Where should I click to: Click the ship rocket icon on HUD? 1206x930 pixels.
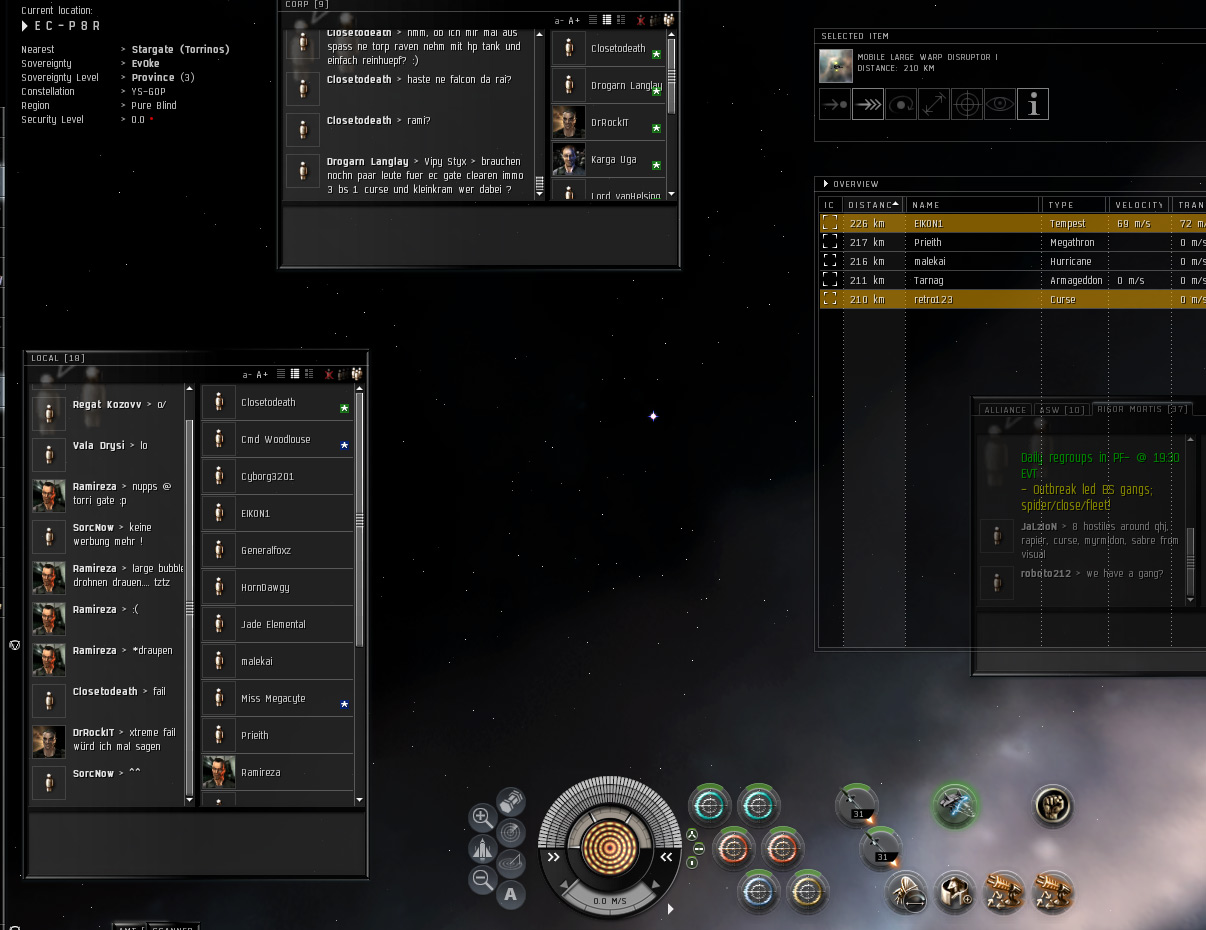(x=482, y=849)
